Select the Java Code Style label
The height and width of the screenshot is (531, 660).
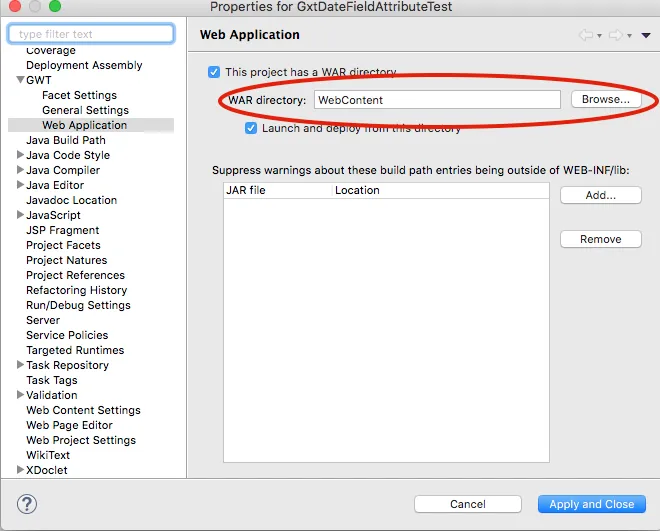click(68, 155)
